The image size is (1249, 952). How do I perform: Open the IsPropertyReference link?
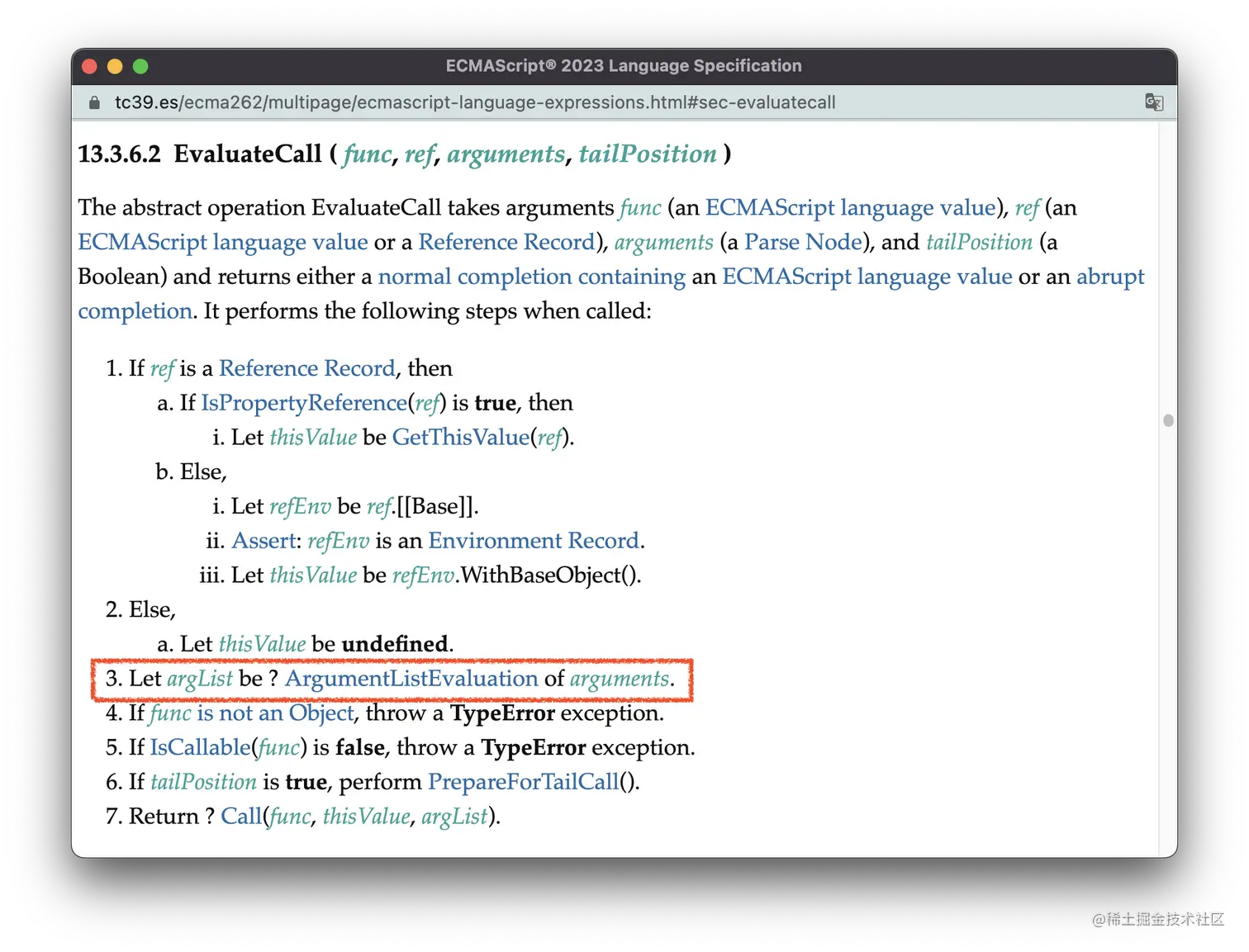click(304, 403)
